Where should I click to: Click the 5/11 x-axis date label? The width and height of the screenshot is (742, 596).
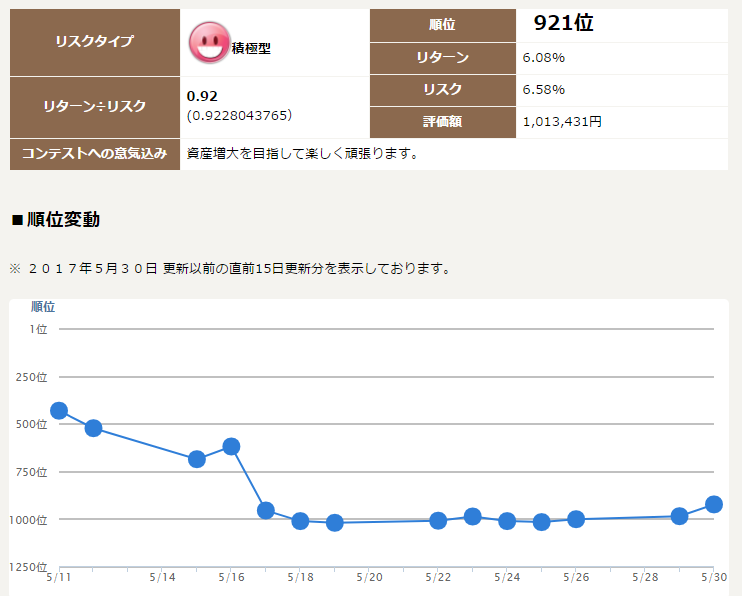click(59, 577)
